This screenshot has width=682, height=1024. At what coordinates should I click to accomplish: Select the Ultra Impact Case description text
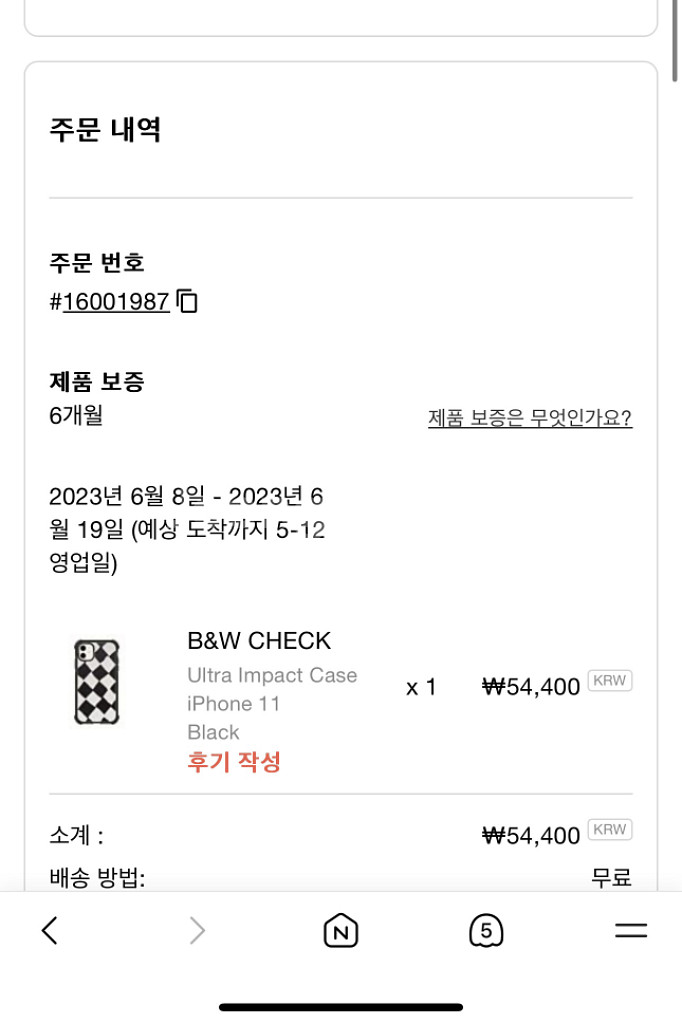[x=272, y=675]
